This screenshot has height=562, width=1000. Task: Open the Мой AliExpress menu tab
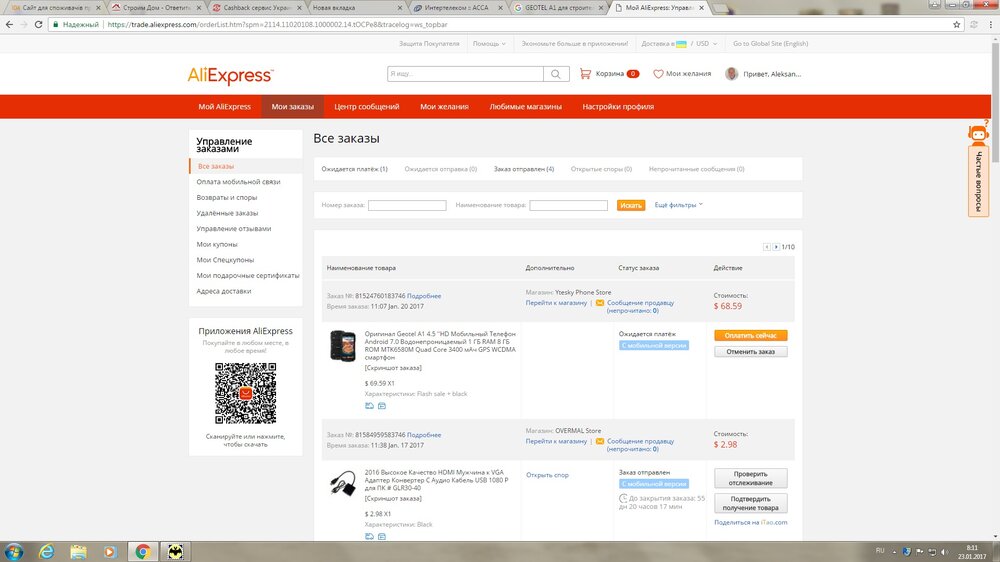click(x=224, y=107)
